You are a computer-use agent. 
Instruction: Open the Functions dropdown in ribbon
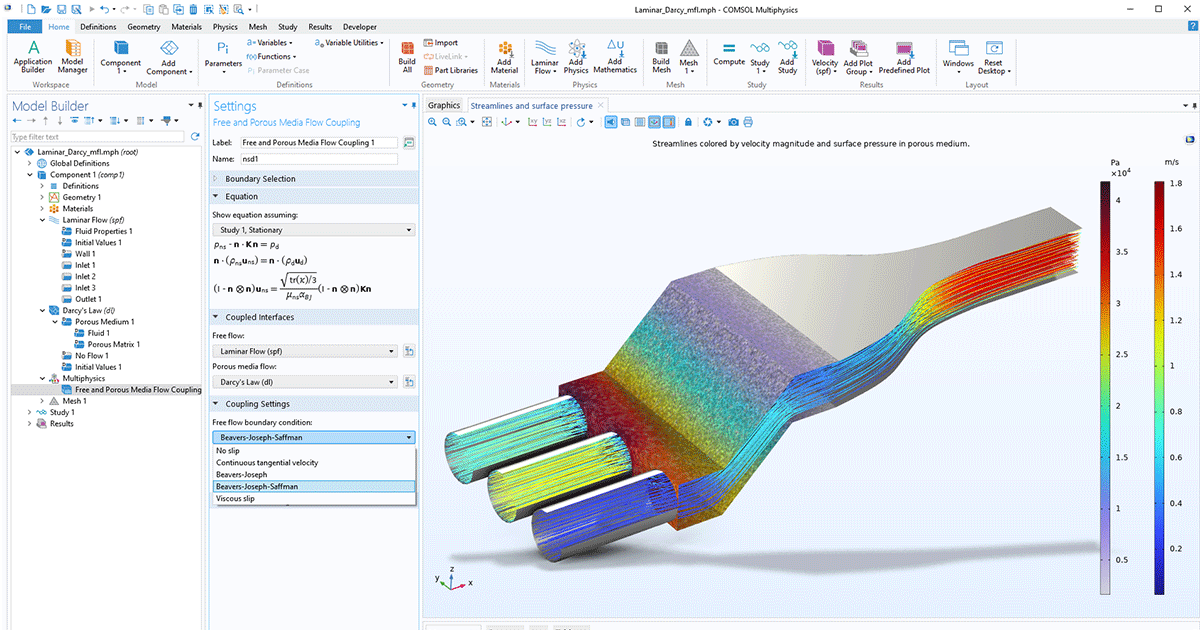[272, 57]
